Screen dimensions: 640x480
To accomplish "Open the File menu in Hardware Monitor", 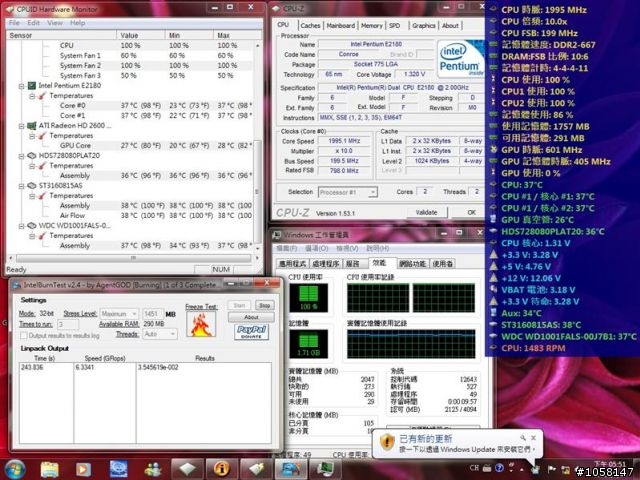I will (x=14, y=23).
